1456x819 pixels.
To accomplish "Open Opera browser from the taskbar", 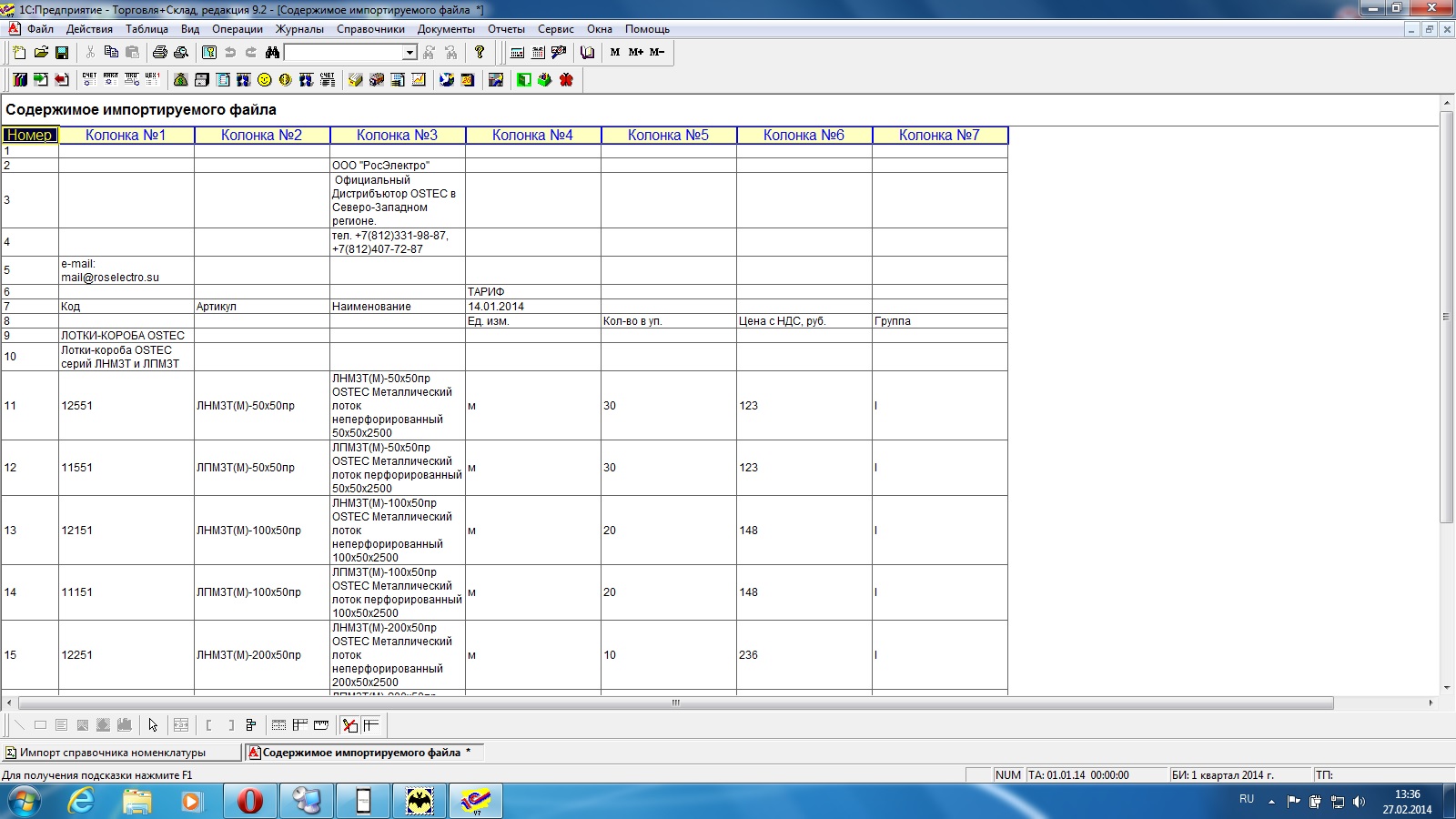I will 249,802.
